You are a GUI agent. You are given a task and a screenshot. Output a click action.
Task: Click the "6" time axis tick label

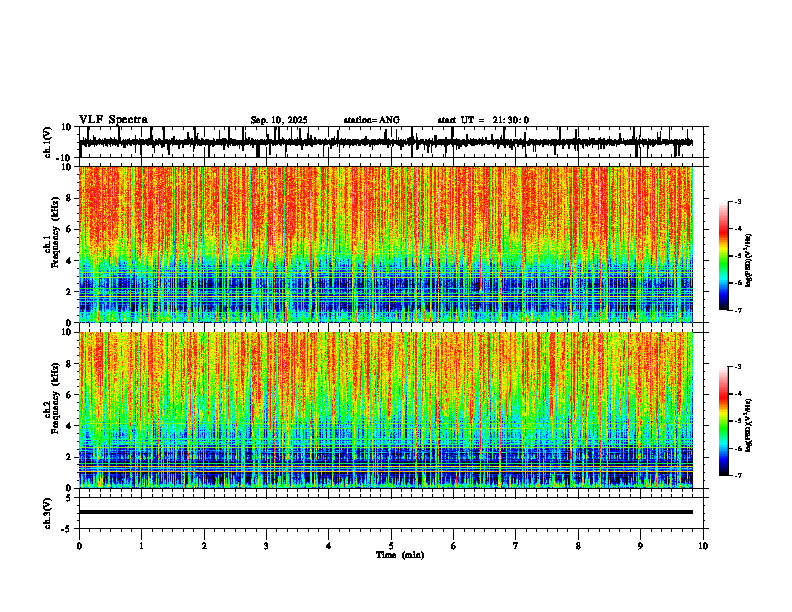tap(453, 546)
